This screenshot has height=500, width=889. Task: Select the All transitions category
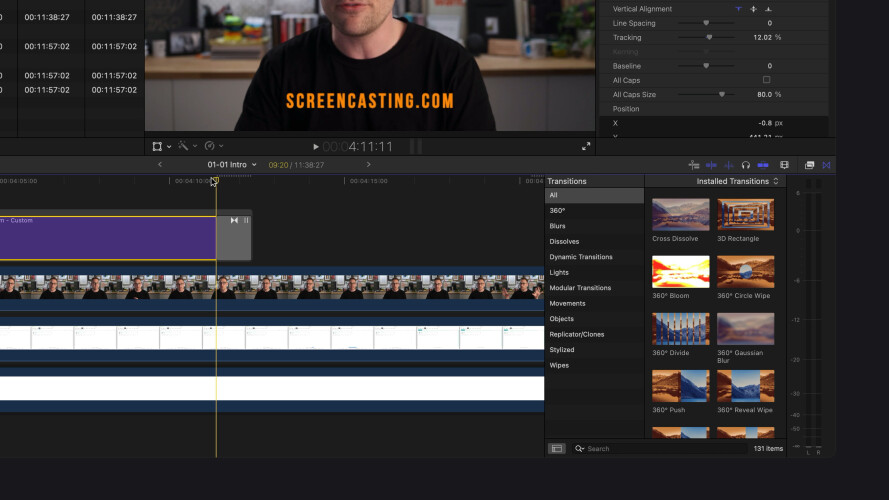point(594,195)
